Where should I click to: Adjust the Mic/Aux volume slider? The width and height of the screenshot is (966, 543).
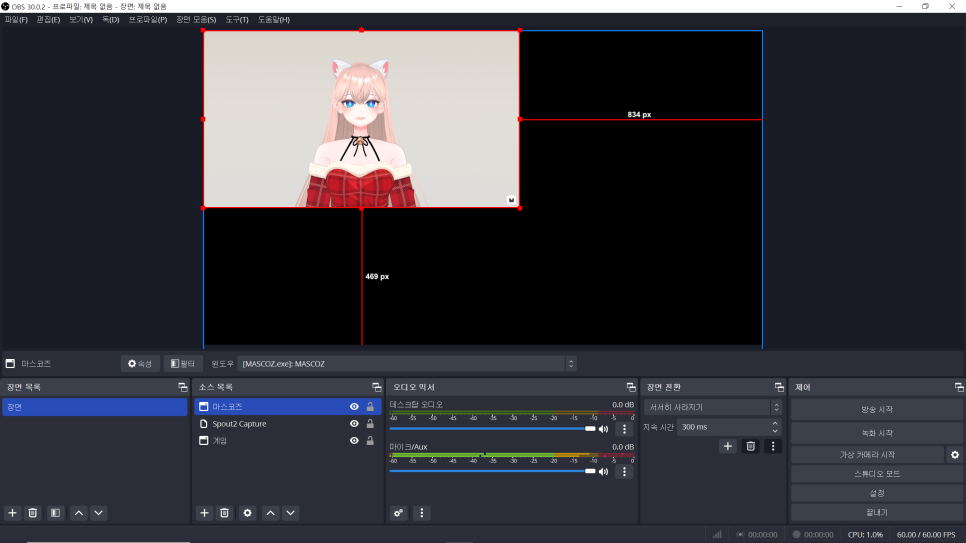pyautogui.click(x=492, y=472)
